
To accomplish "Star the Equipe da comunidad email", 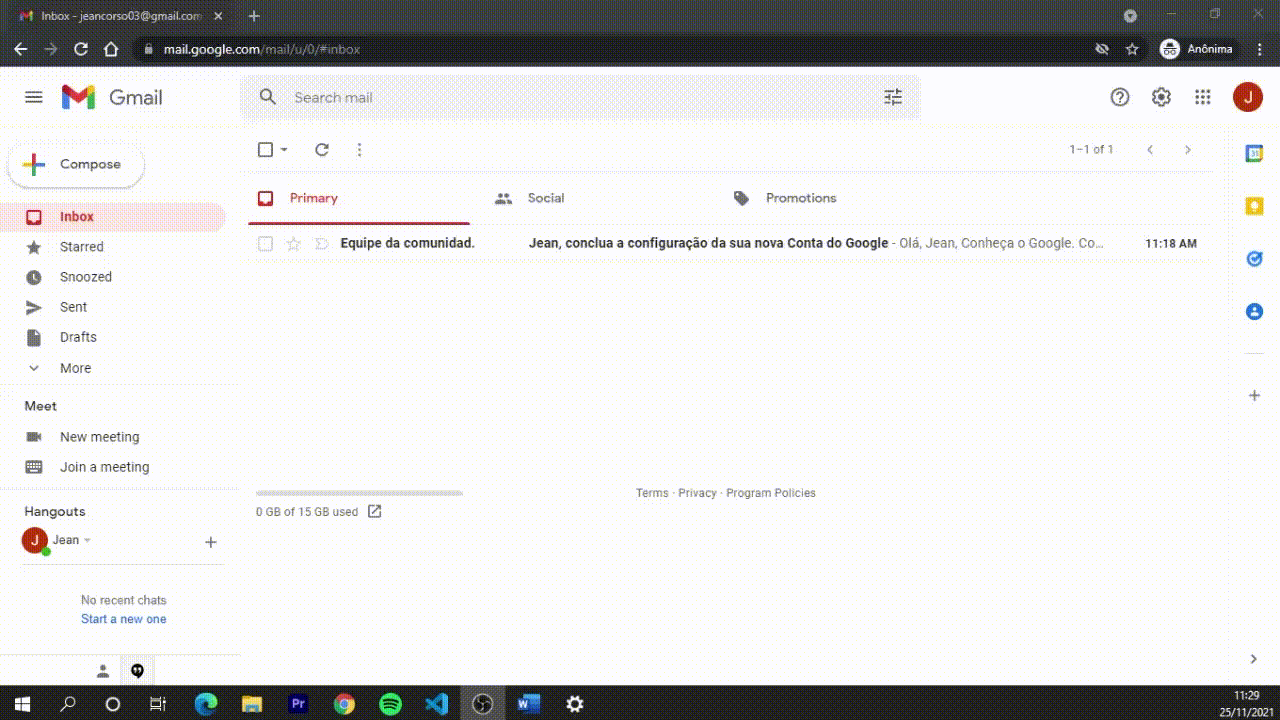I will (x=293, y=243).
